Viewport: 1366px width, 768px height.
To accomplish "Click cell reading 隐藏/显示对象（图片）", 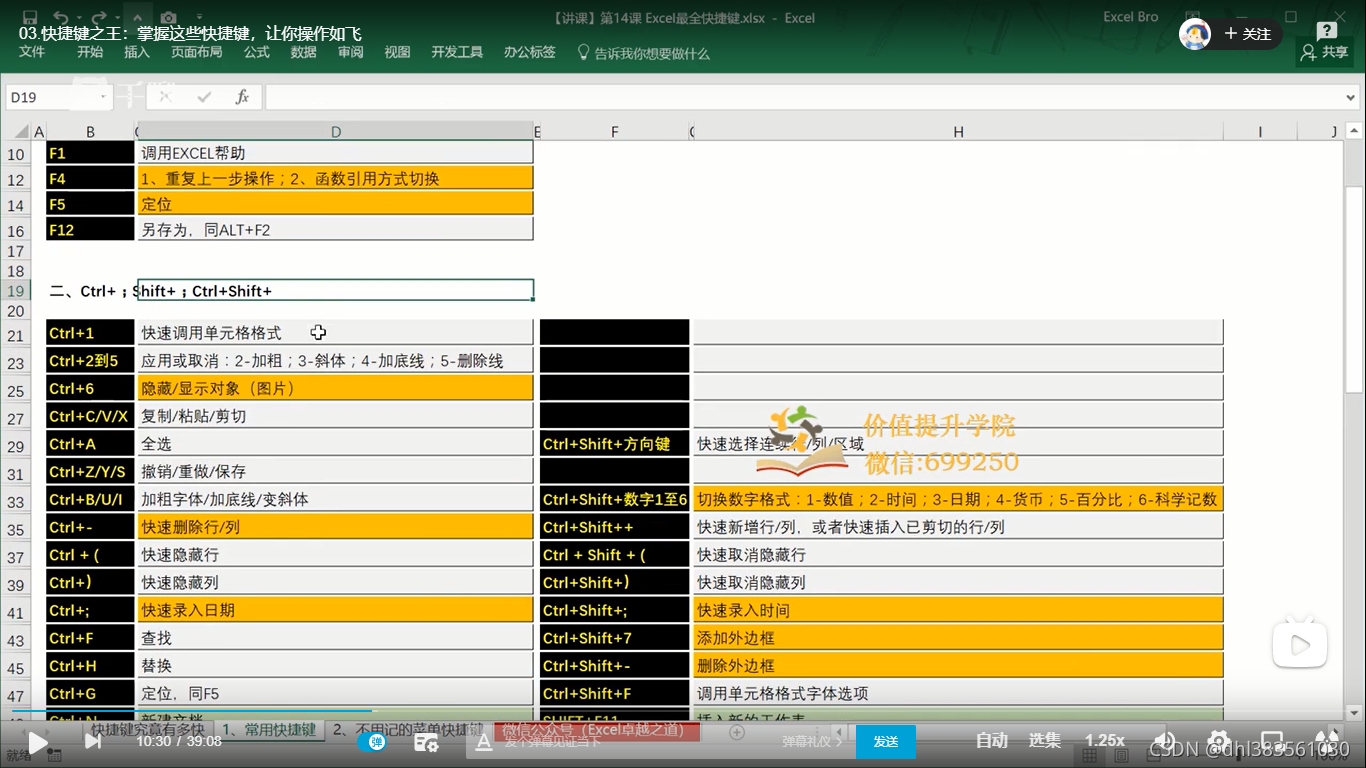I will [x=335, y=388].
